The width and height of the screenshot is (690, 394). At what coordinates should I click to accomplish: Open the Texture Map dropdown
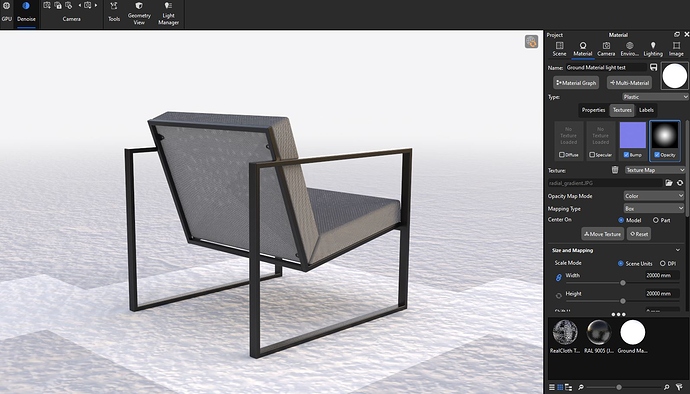(x=655, y=170)
